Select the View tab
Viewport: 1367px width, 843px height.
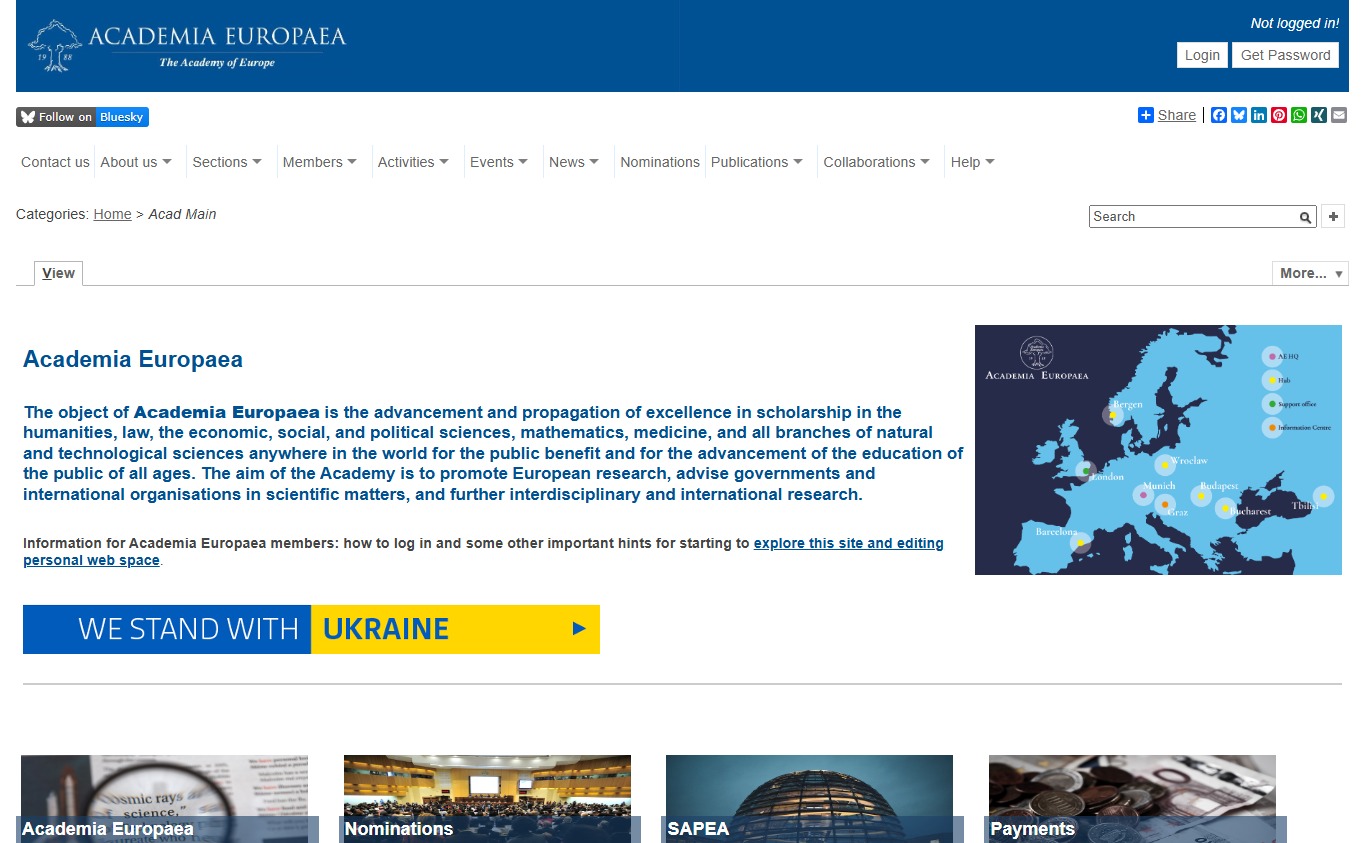[x=58, y=273]
